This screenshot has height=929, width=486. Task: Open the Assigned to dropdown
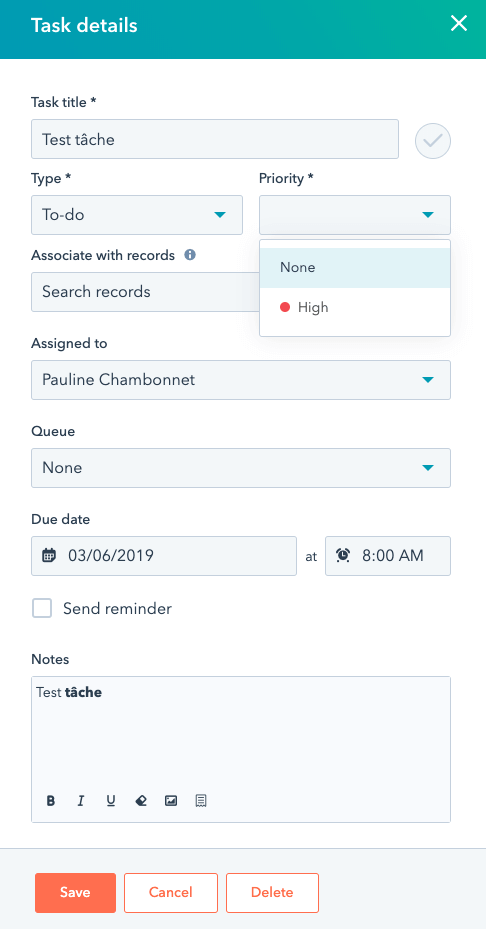click(241, 380)
